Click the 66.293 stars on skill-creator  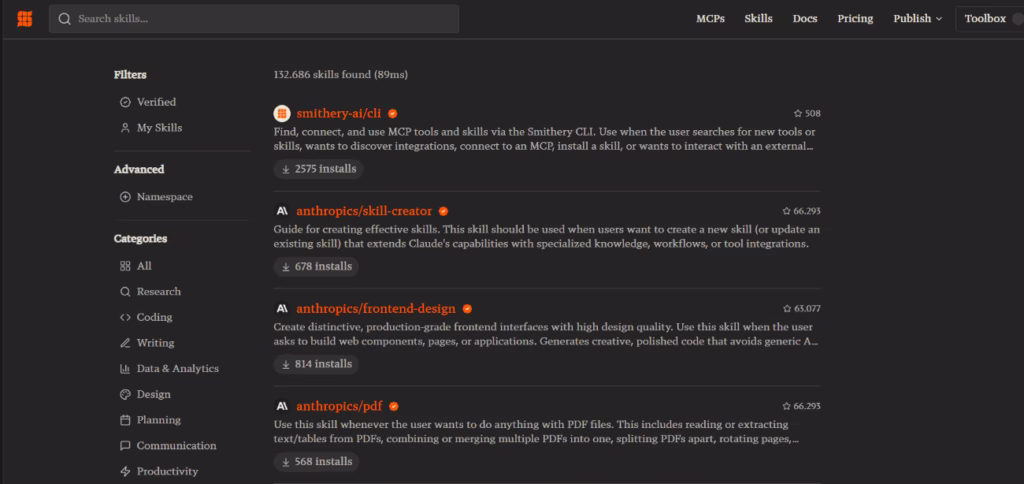(x=801, y=211)
